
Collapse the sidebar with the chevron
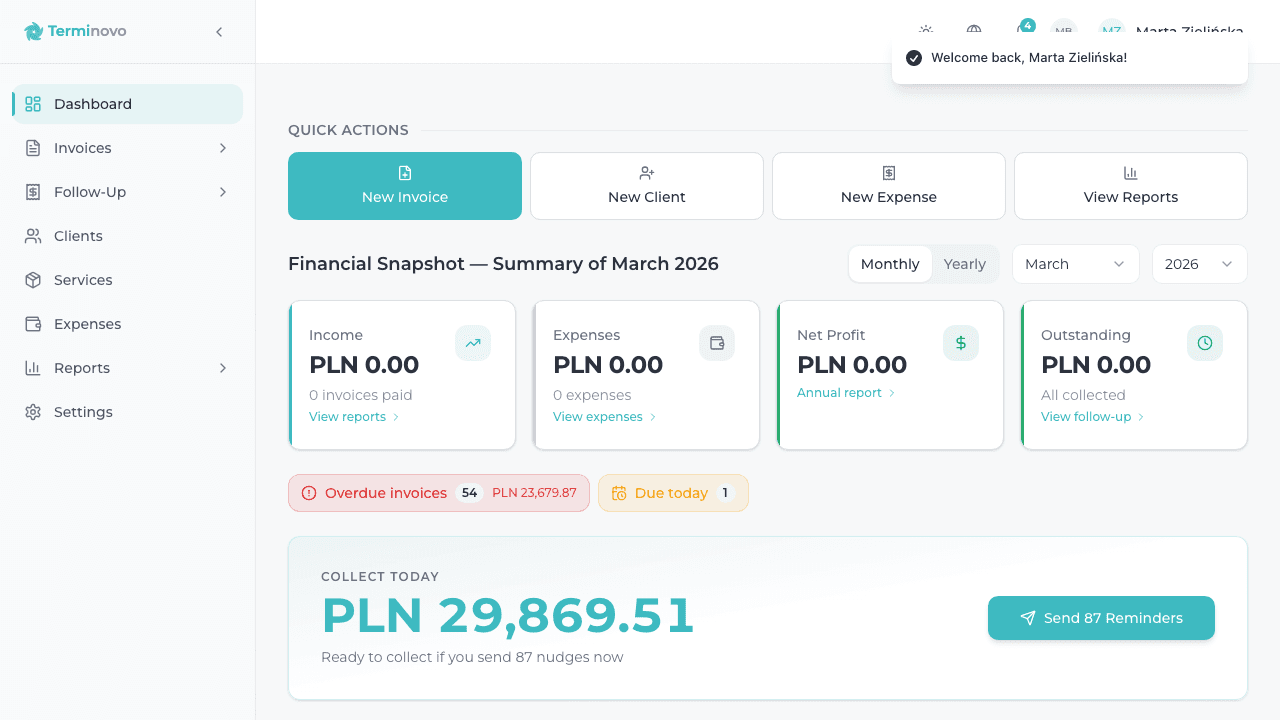pyautogui.click(x=219, y=32)
